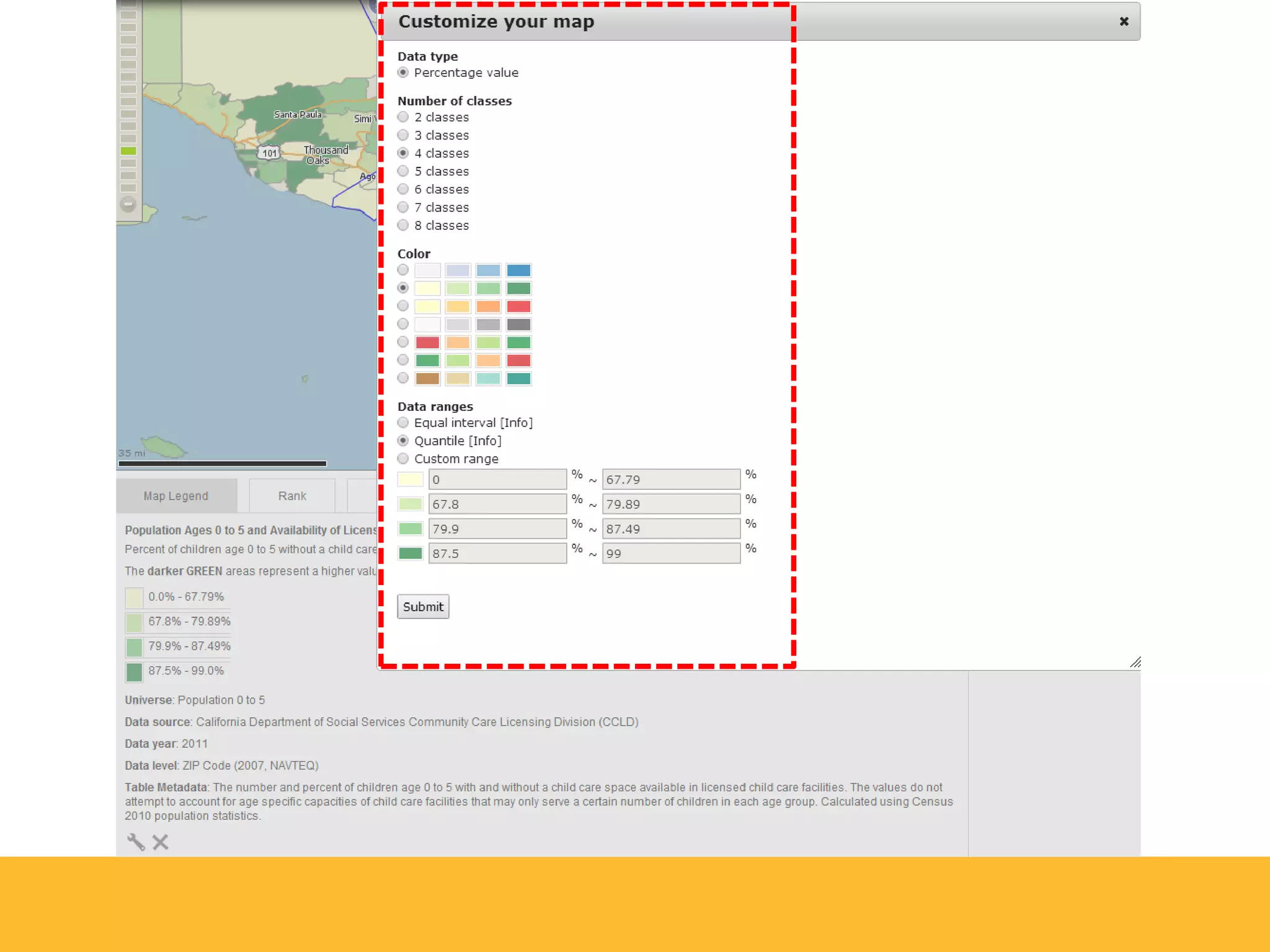The image size is (1270, 952).
Task: Switch to the Rank tab
Action: (292, 496)
